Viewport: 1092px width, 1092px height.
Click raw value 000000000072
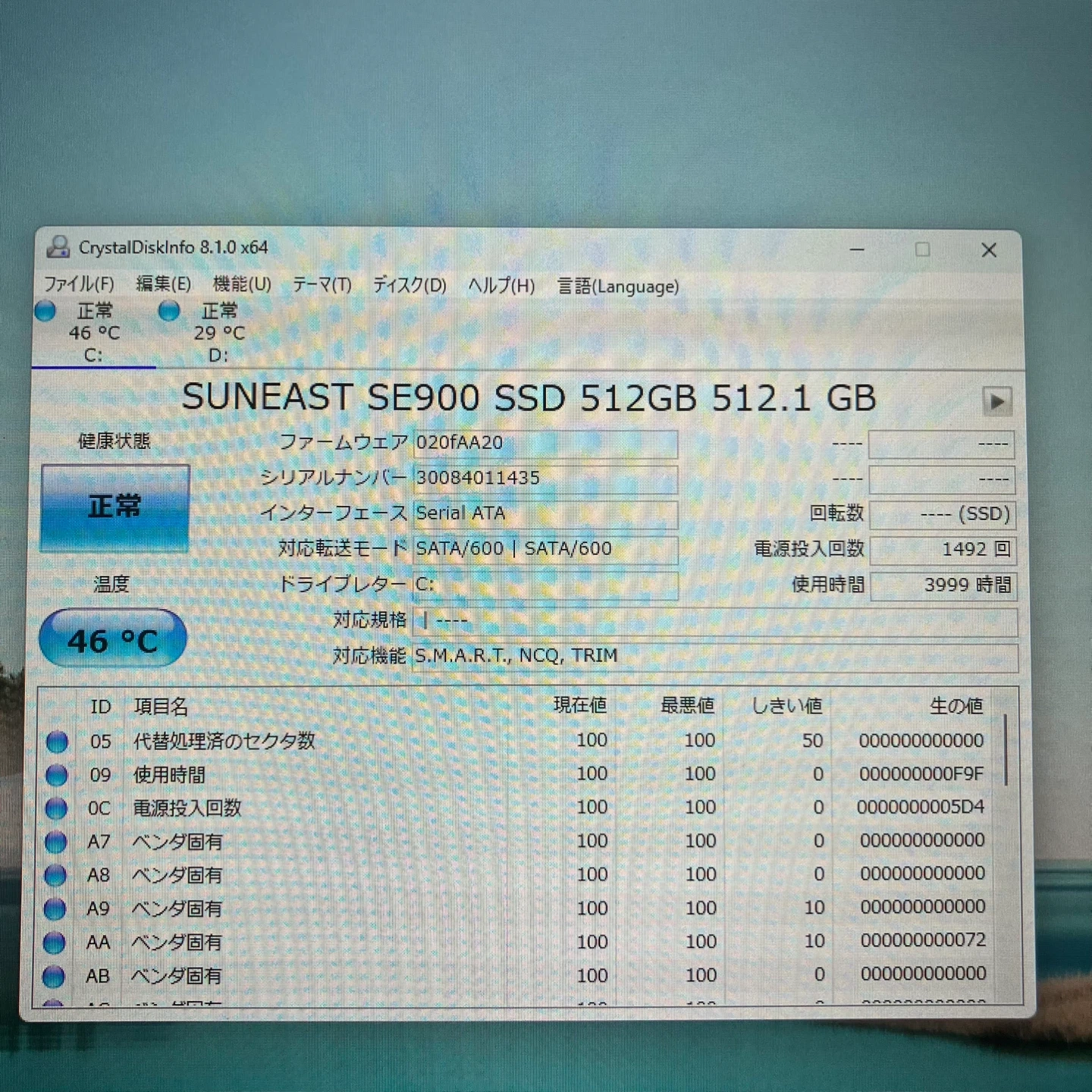[x=923, y=940]
